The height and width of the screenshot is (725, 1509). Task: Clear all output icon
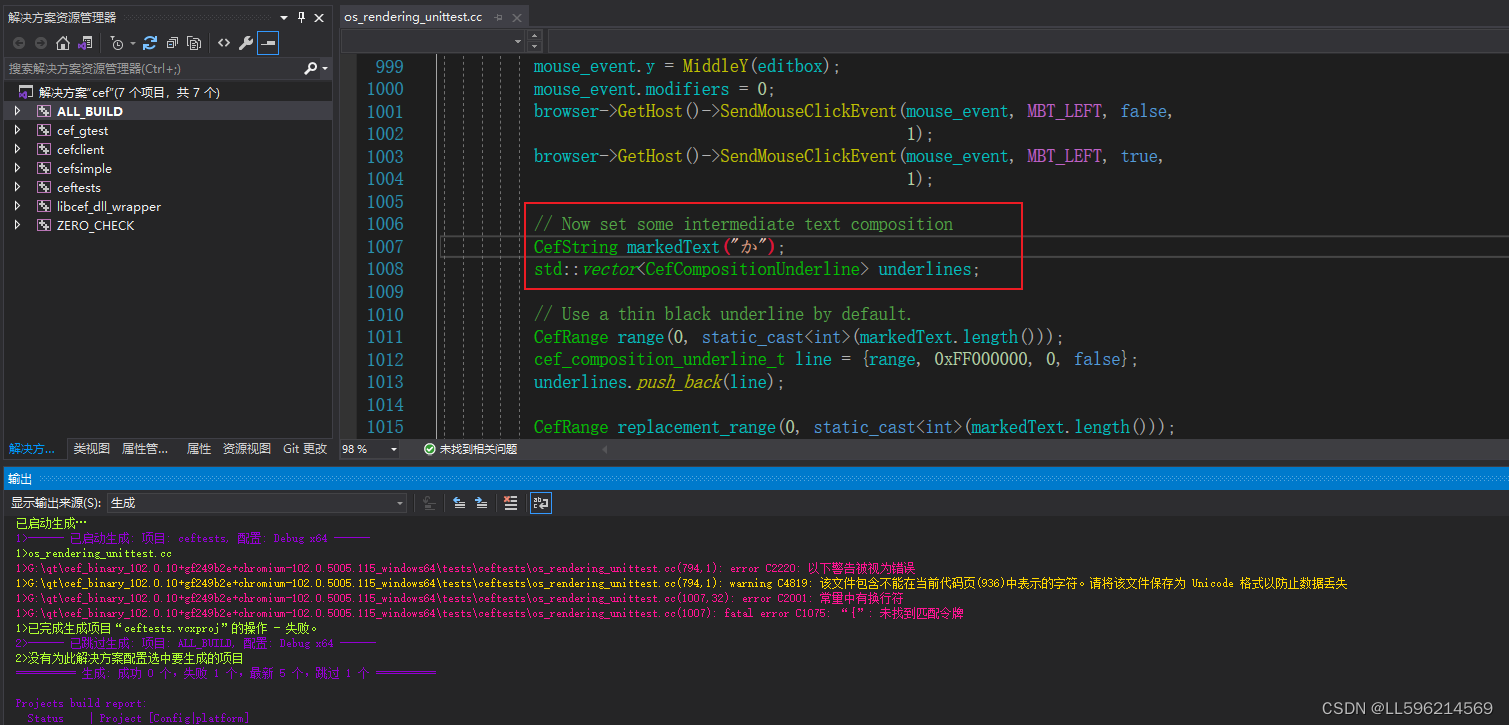coord(511,503)
